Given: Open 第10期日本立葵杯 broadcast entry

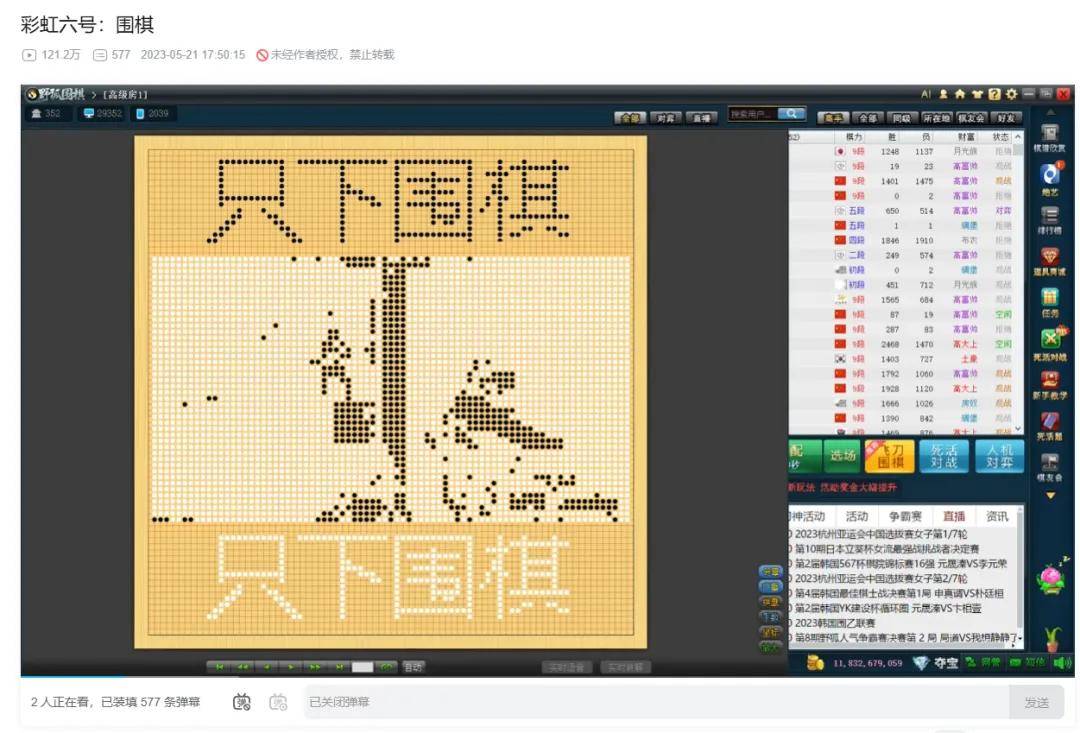Looking at the screenshot, I should pos(886,549).
